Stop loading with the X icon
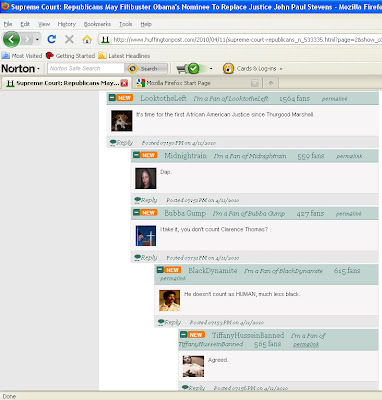 coord(69,39)
